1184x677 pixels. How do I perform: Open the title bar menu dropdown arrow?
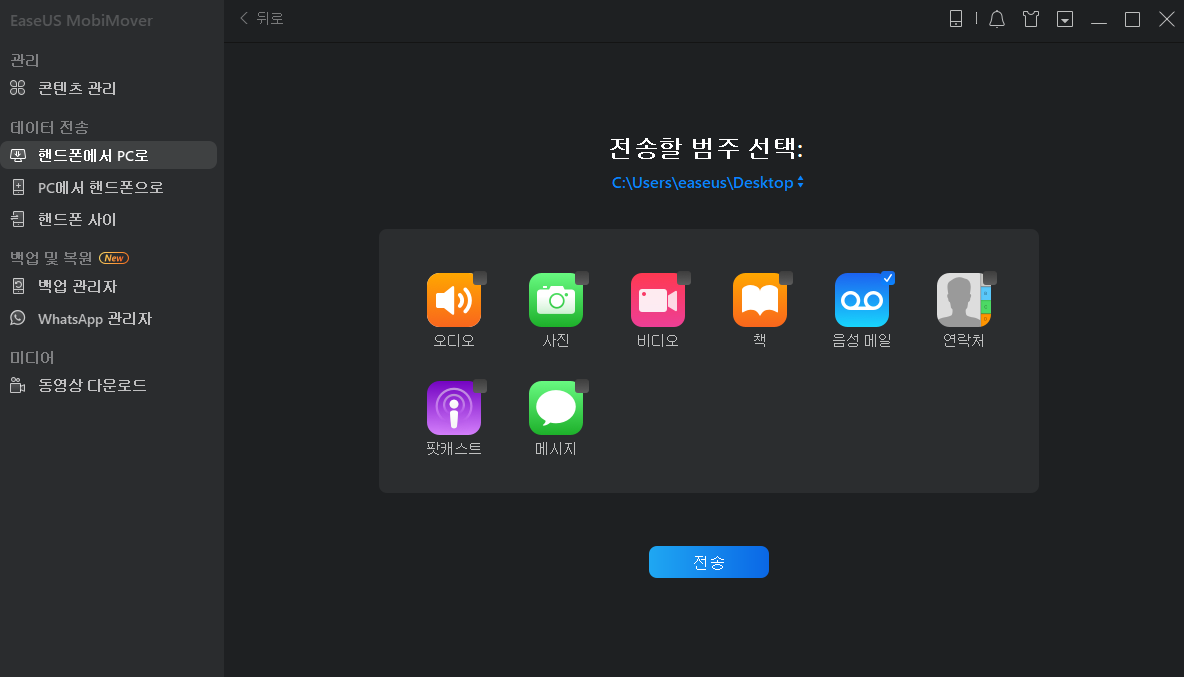click(x=1065, y=19)
